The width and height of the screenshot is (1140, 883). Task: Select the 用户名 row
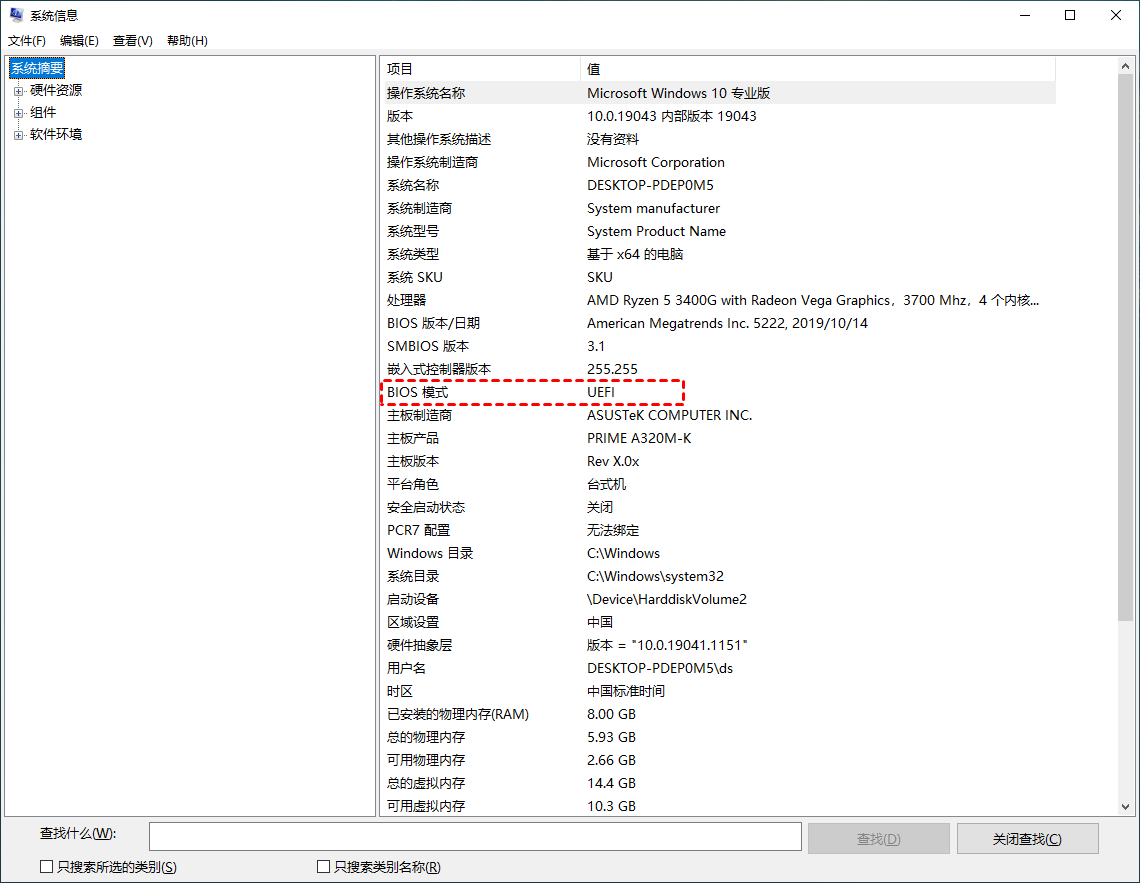[x=718, y=669]
